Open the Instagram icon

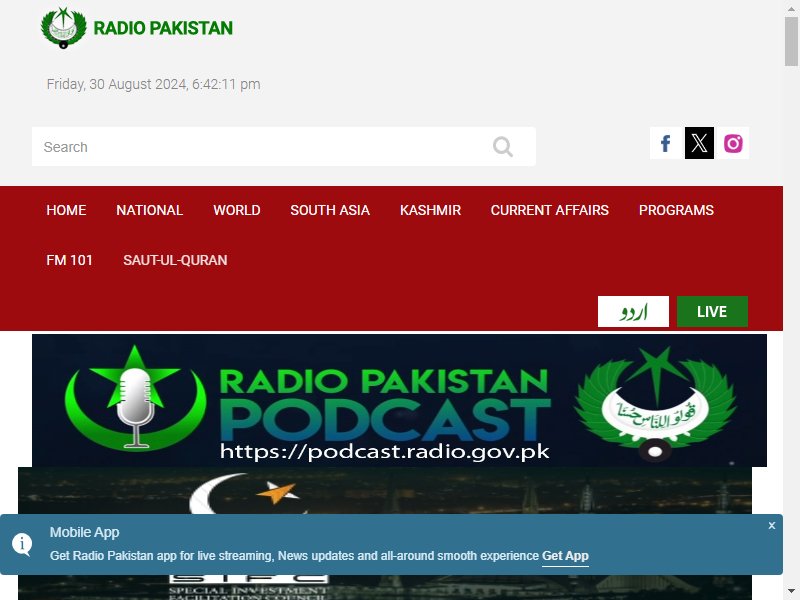pos(733,143)
